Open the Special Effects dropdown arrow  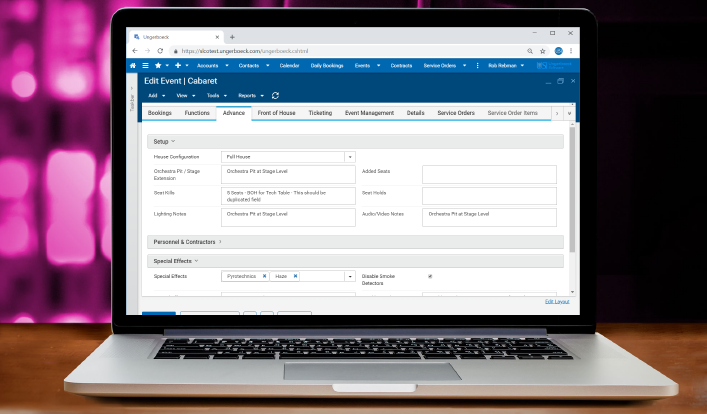350,276
